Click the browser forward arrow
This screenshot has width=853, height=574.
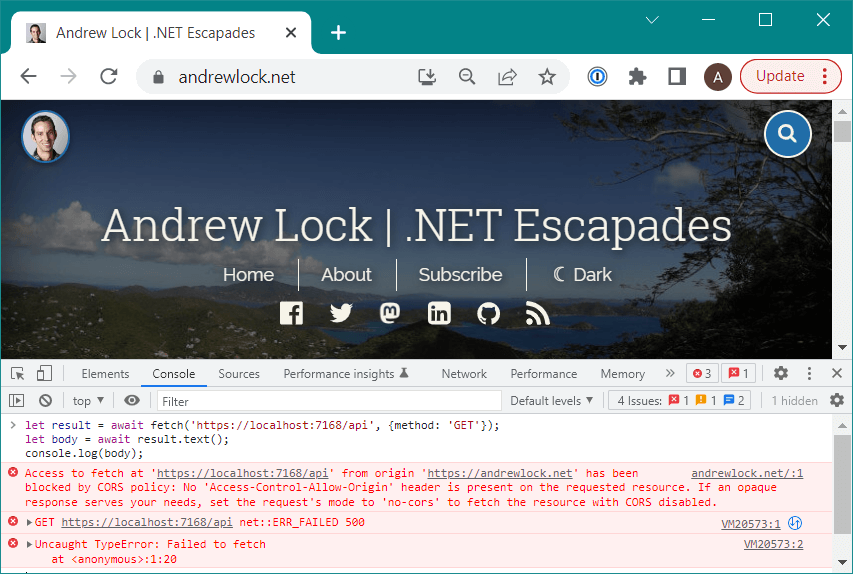pyautogui.click(x=69, y=76)
